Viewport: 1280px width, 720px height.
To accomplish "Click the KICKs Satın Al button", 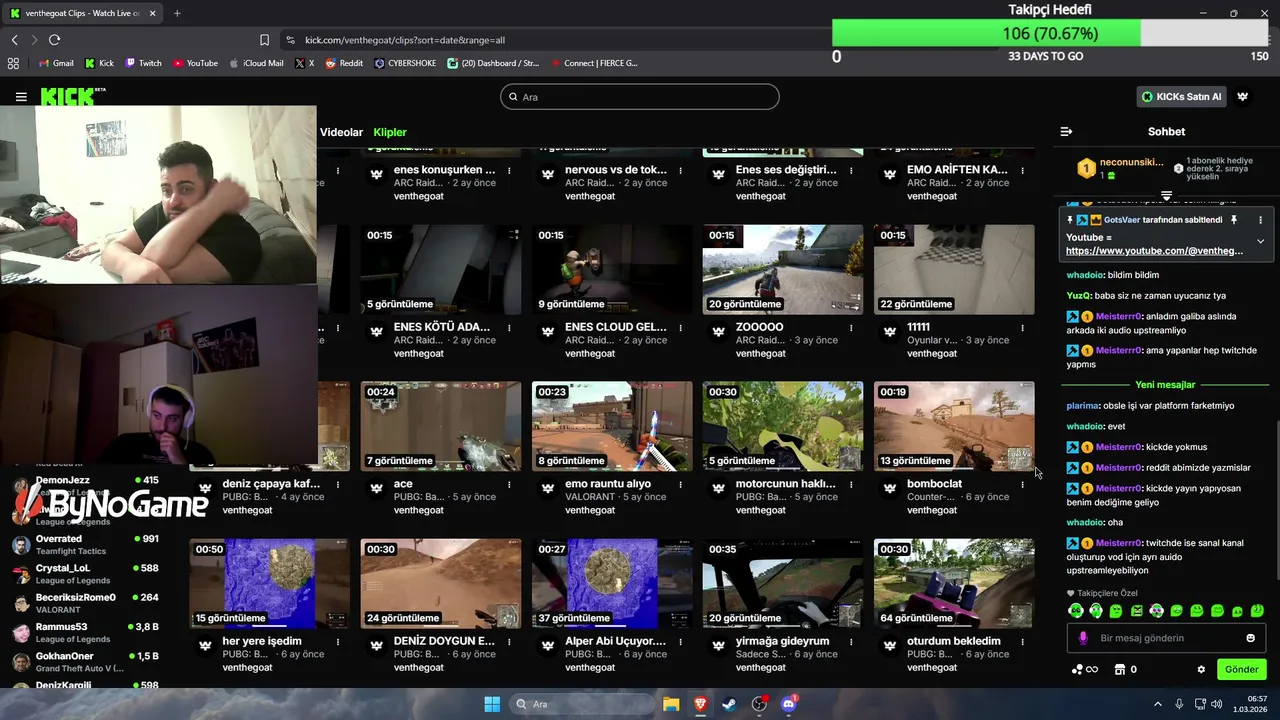I will [1182, 97].
